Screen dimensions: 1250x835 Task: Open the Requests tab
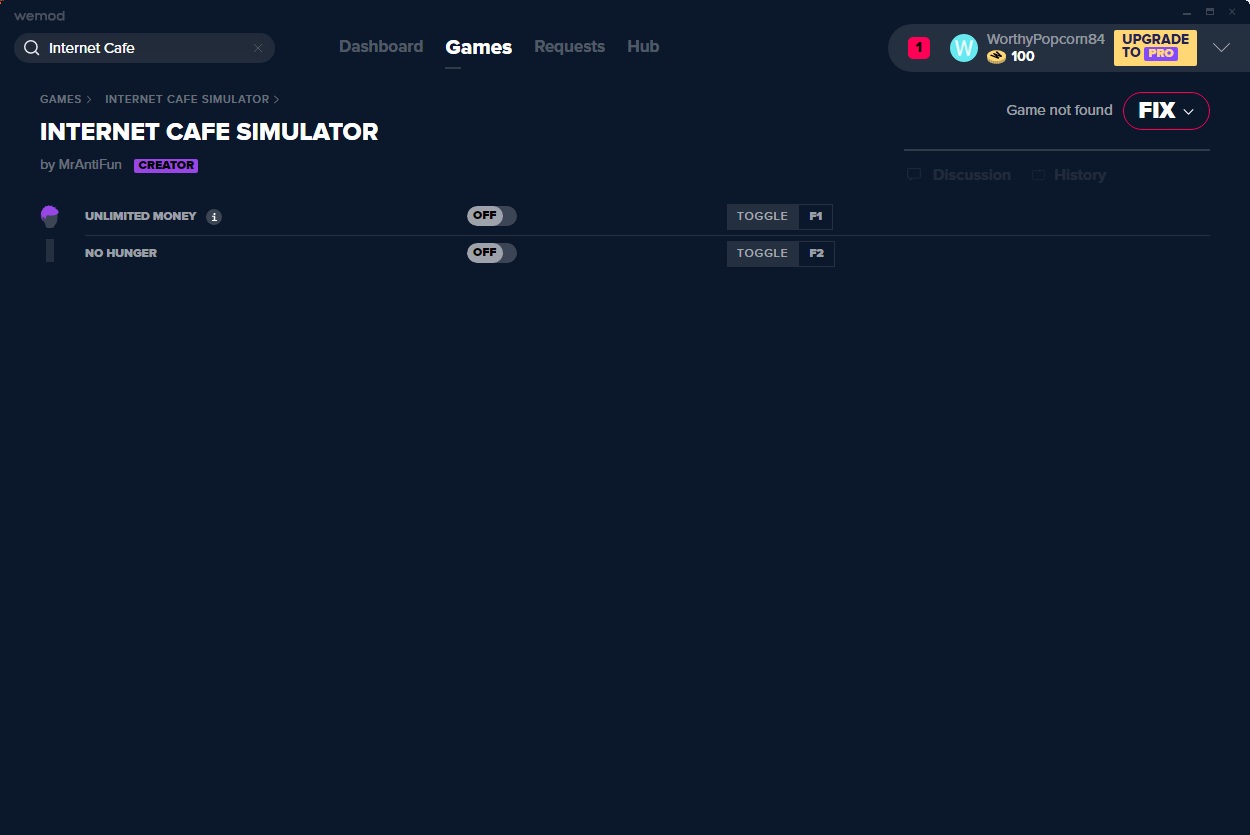point(569,47)
